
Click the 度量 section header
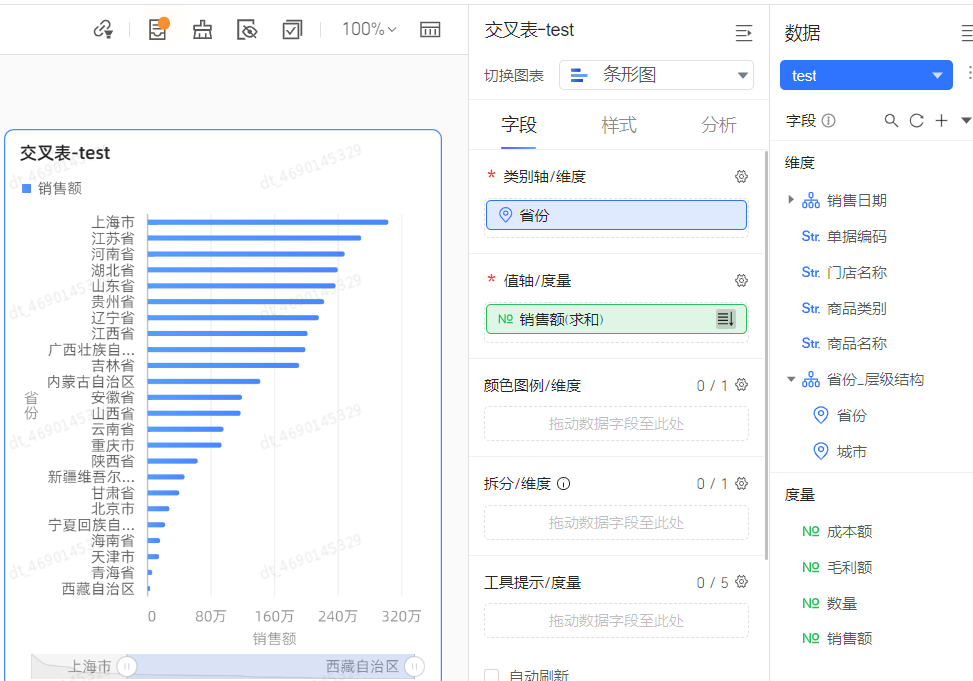pyautogui.click(x=799, y=495)
